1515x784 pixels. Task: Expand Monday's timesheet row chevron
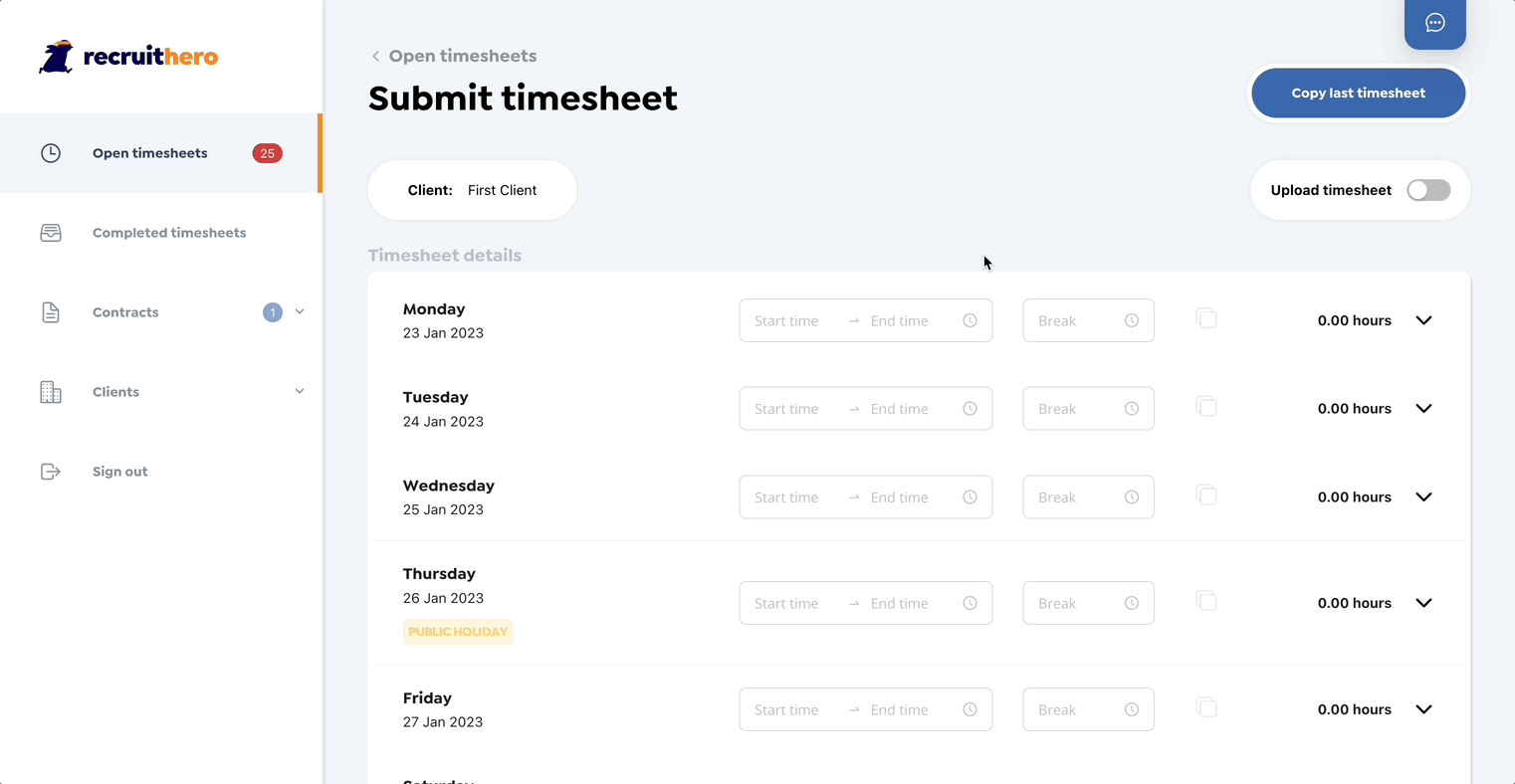(x=1423, y=320)
